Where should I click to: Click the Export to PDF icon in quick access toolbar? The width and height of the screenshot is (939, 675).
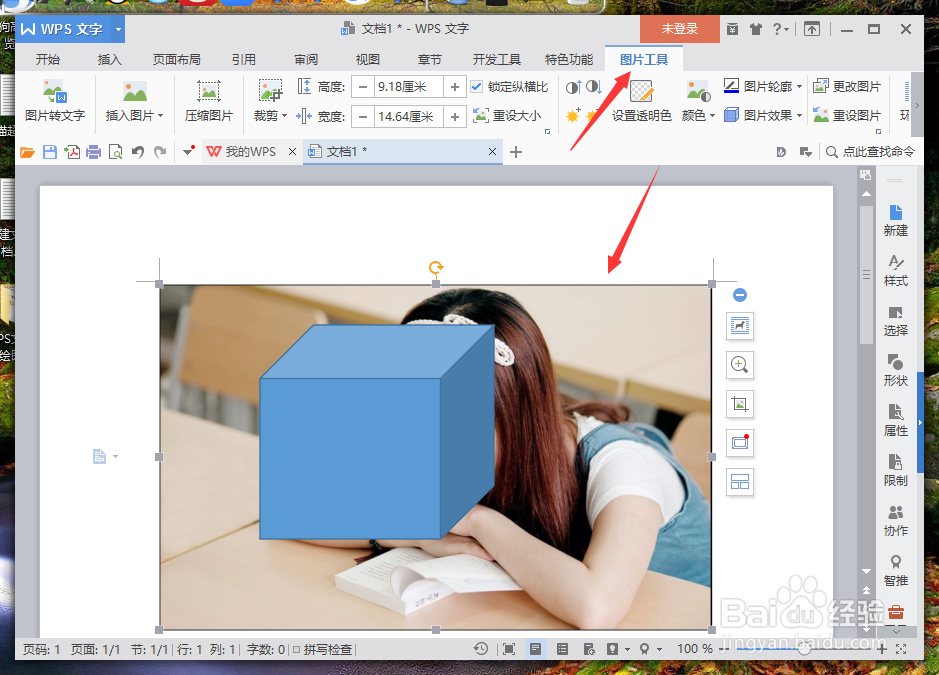pyautogui.click(x=72, y=151)
